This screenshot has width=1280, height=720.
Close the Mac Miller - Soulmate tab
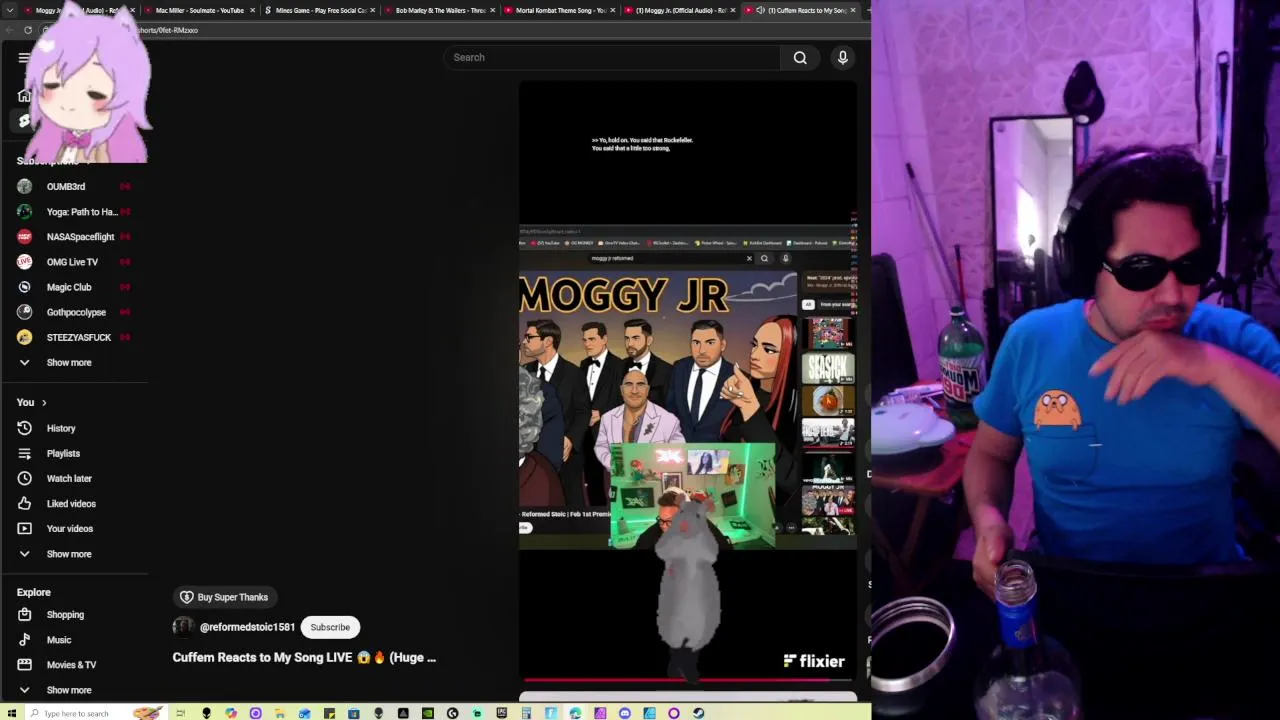click(252, 10)
